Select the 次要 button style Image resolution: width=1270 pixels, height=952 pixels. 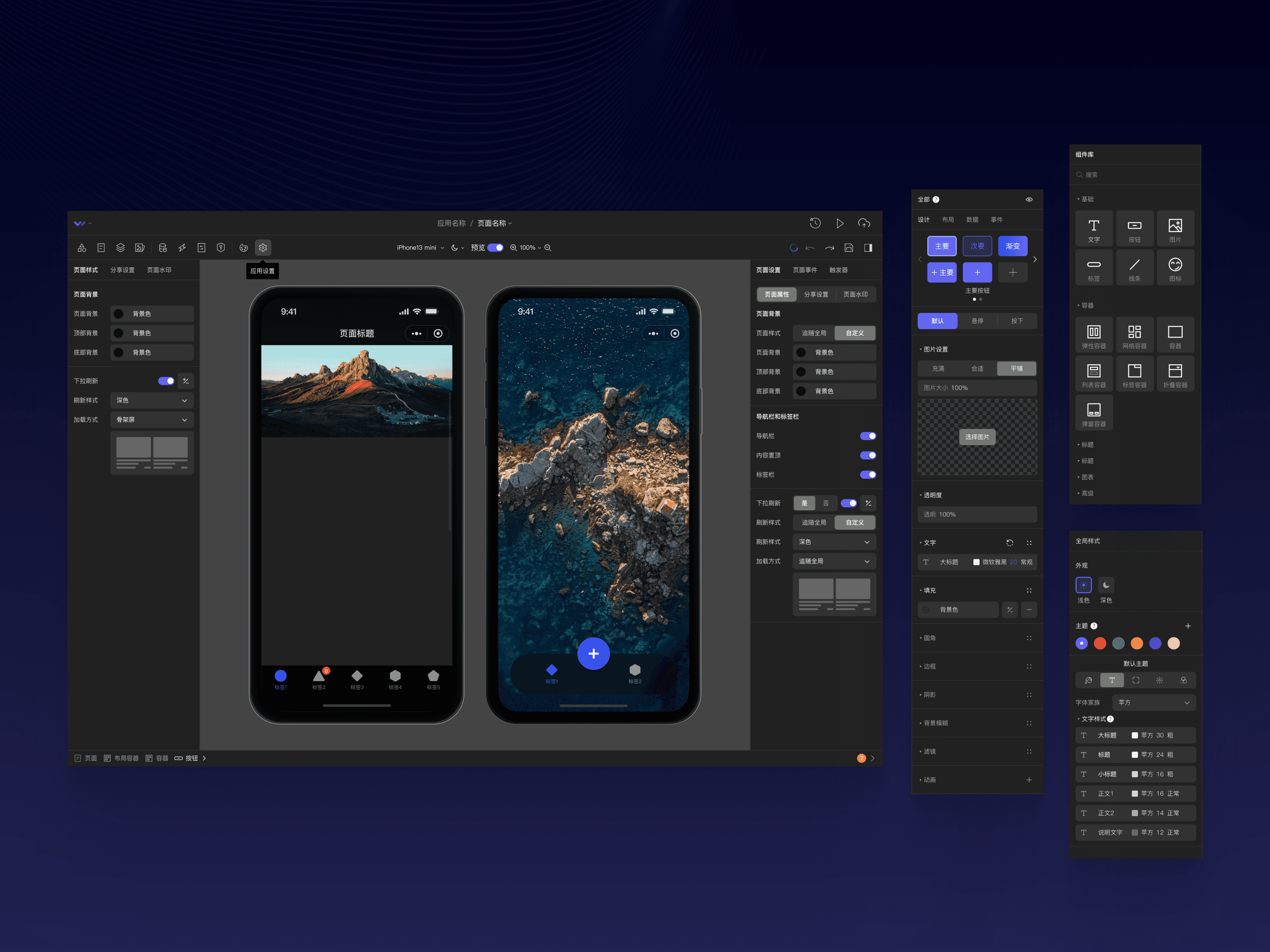(977, 246)
